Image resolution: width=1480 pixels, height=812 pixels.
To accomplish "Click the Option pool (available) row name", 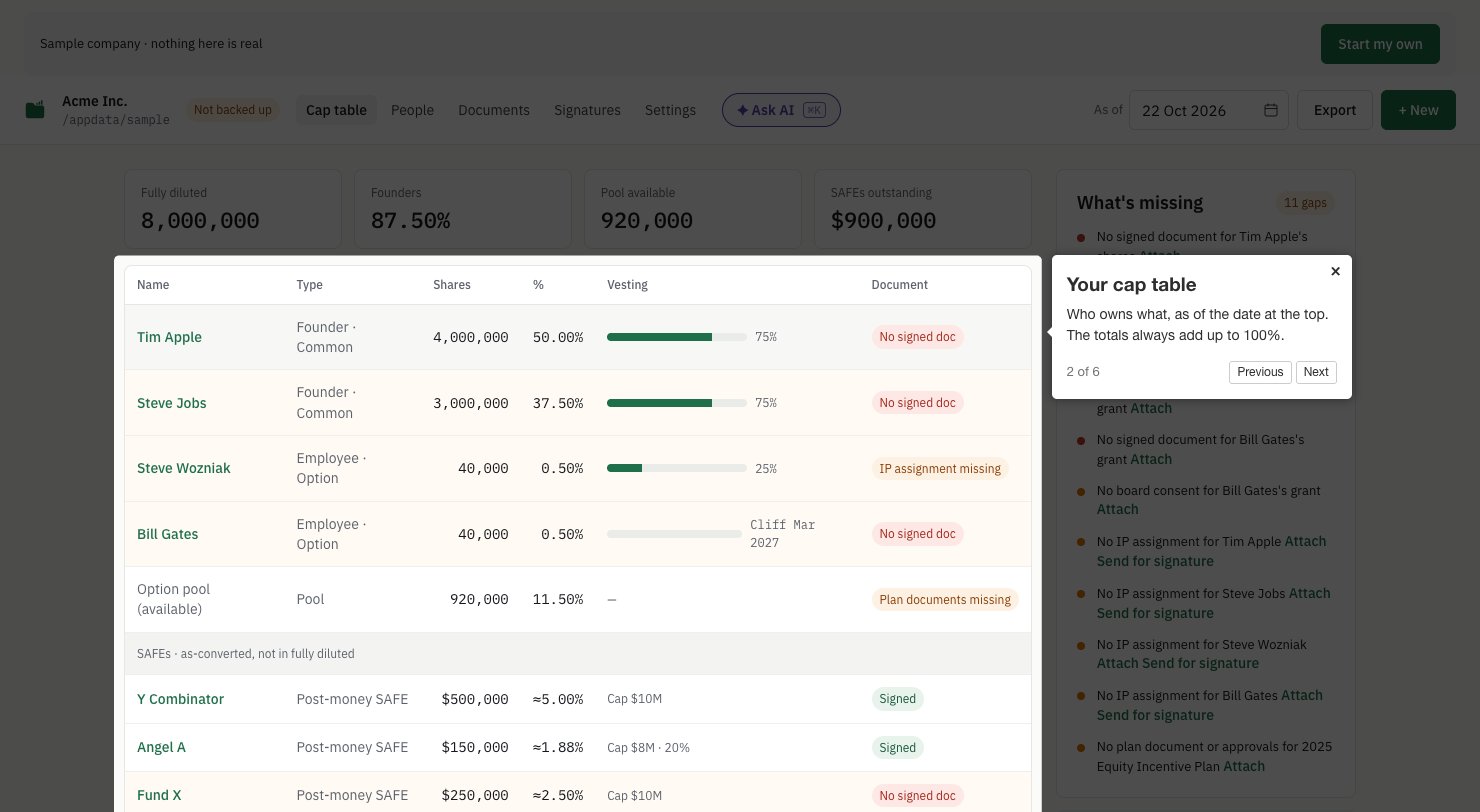I will pos(174,599).
